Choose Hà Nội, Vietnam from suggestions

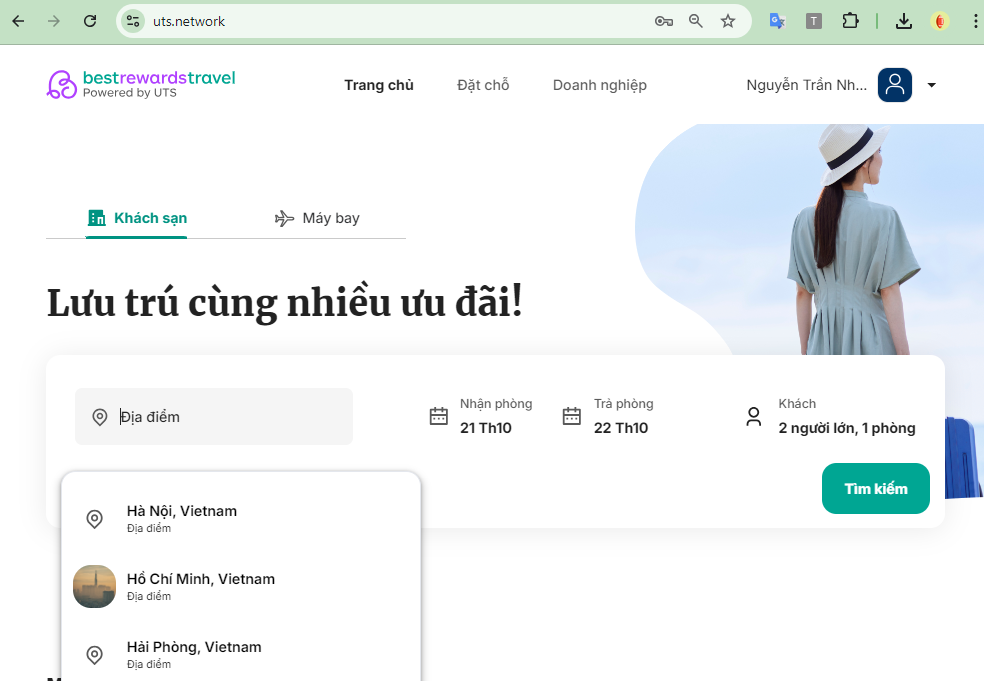[x=241, y=518]
